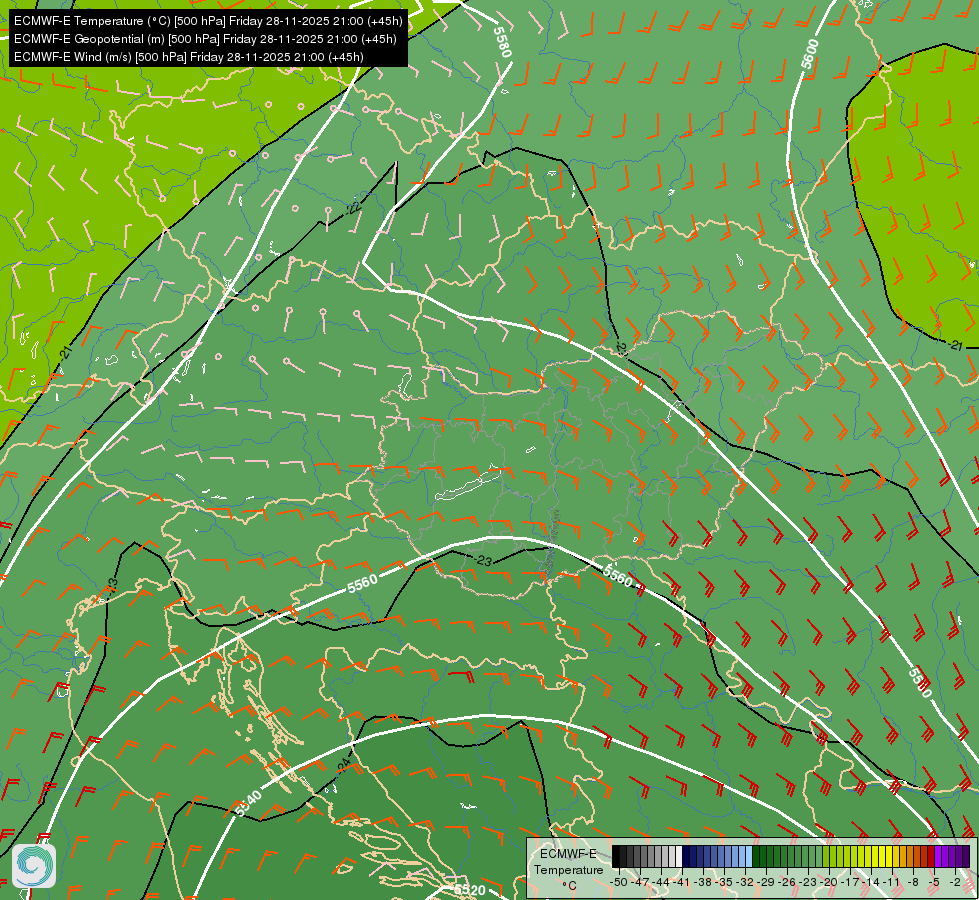
Task: Pick the lightest blue swatch above the -32 label
Action: coord(749,857)
